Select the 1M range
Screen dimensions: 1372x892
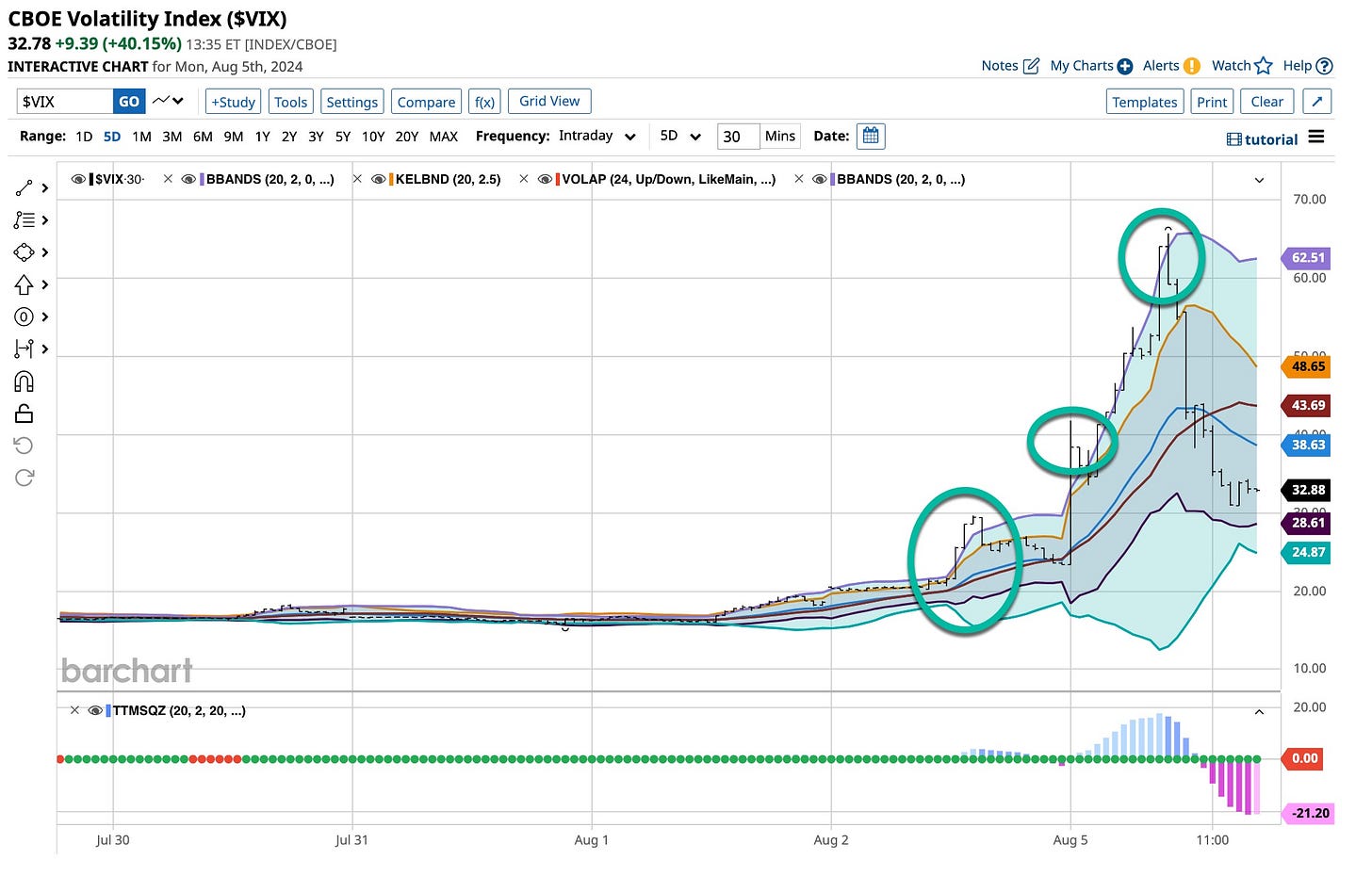click(x=141, y=137)
